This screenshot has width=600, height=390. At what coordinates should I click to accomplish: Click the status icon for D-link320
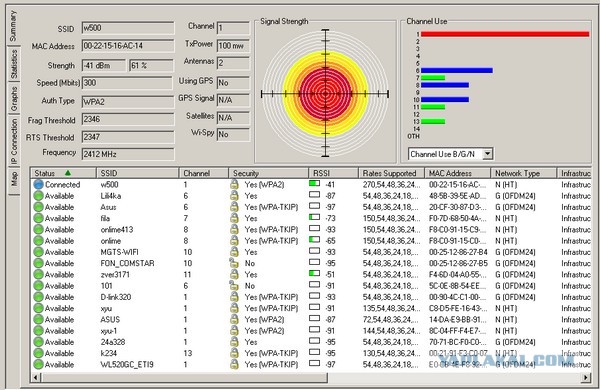[38, 297]
